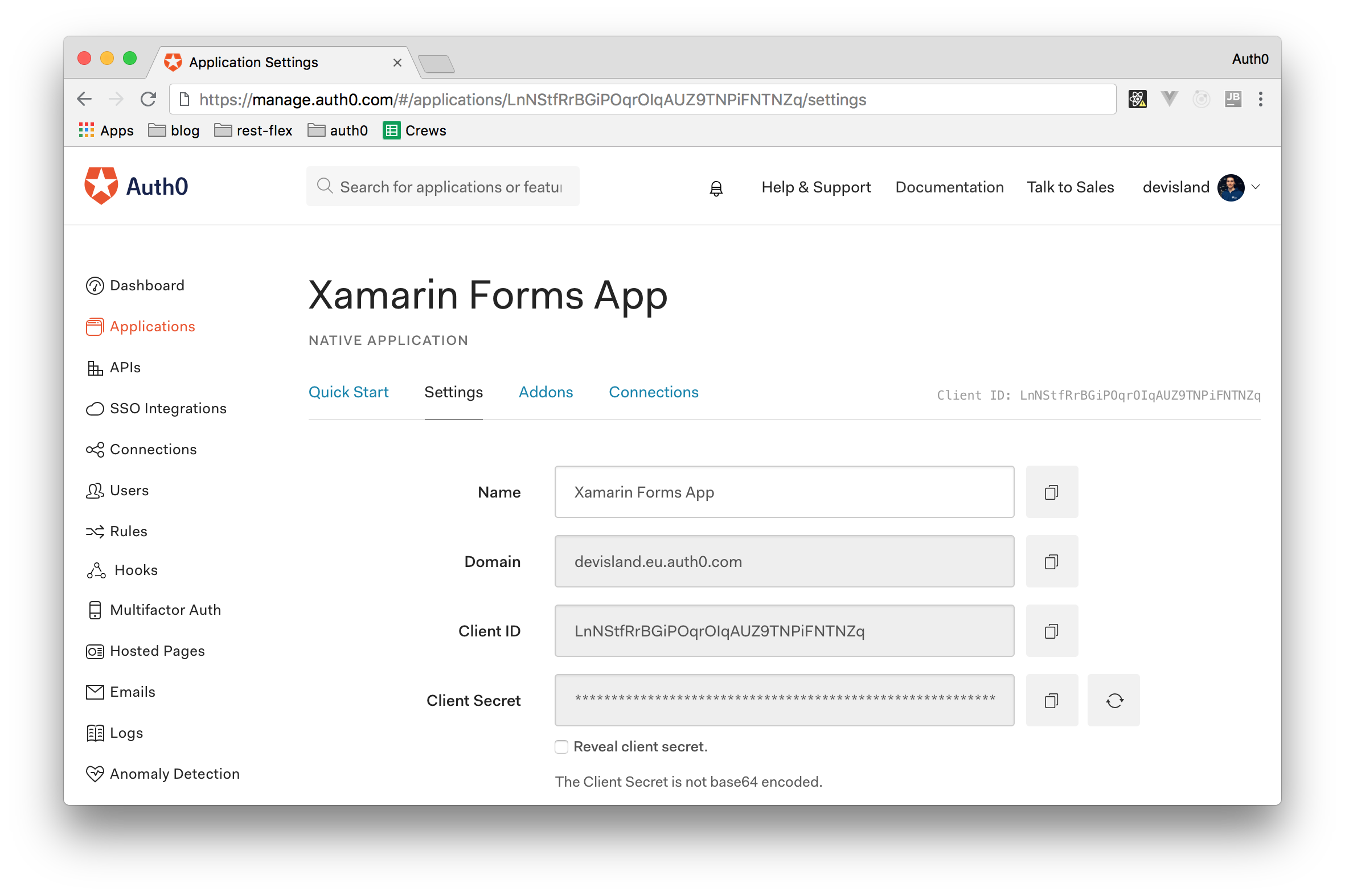Enable Reveal client secret checkbox
This screenshot has width=1345, height=896.
561,747
